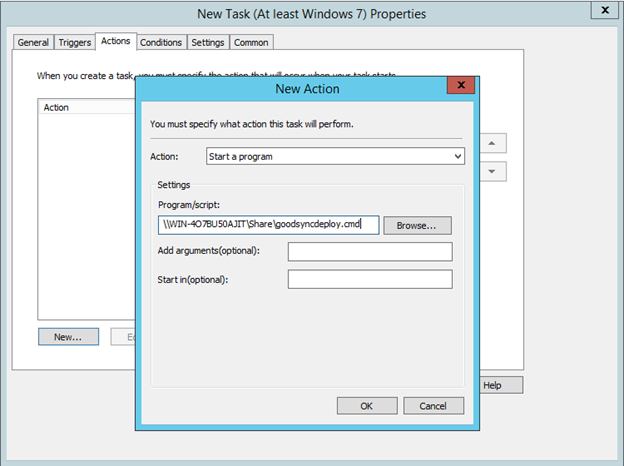
Task: Cancel the New Action dialog
Action: 433,406
